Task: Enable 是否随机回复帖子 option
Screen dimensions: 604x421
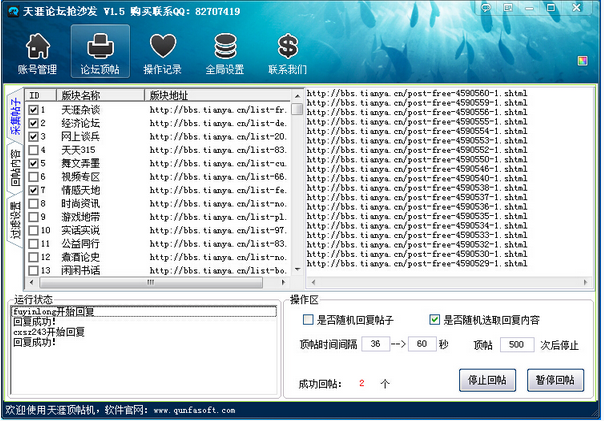Action: click(x=308, y=320)
